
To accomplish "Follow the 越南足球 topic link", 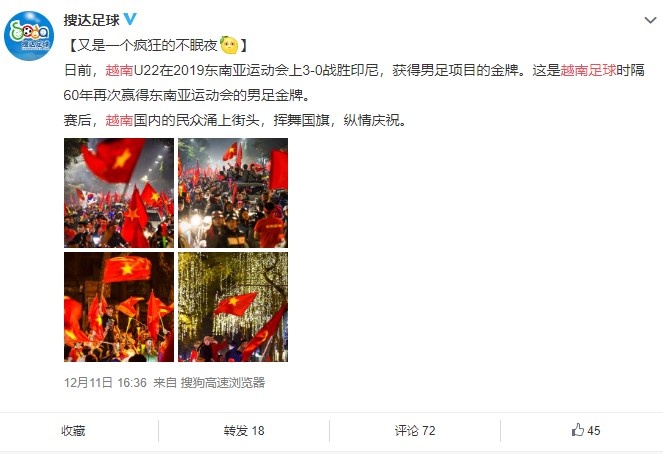I will 588,70.
